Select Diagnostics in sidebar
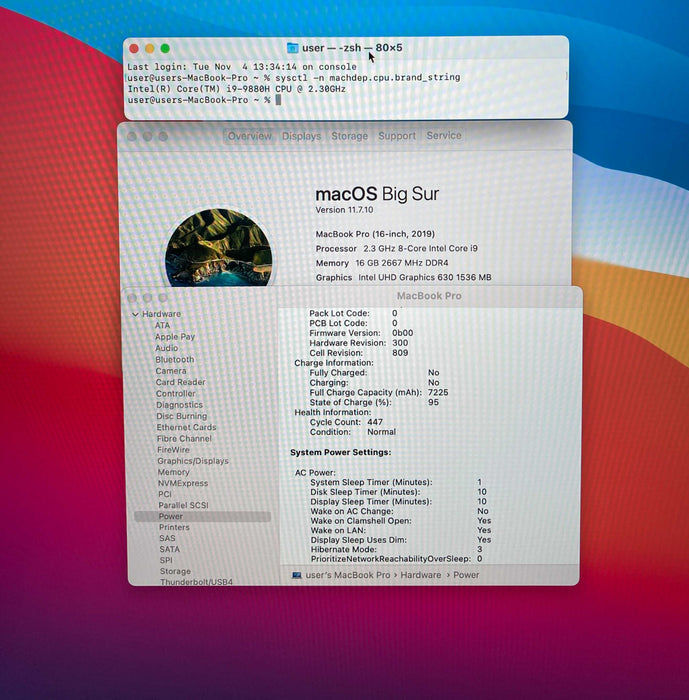Image resolution: width=689 pixels, height=700 pixels. point(180,405)
